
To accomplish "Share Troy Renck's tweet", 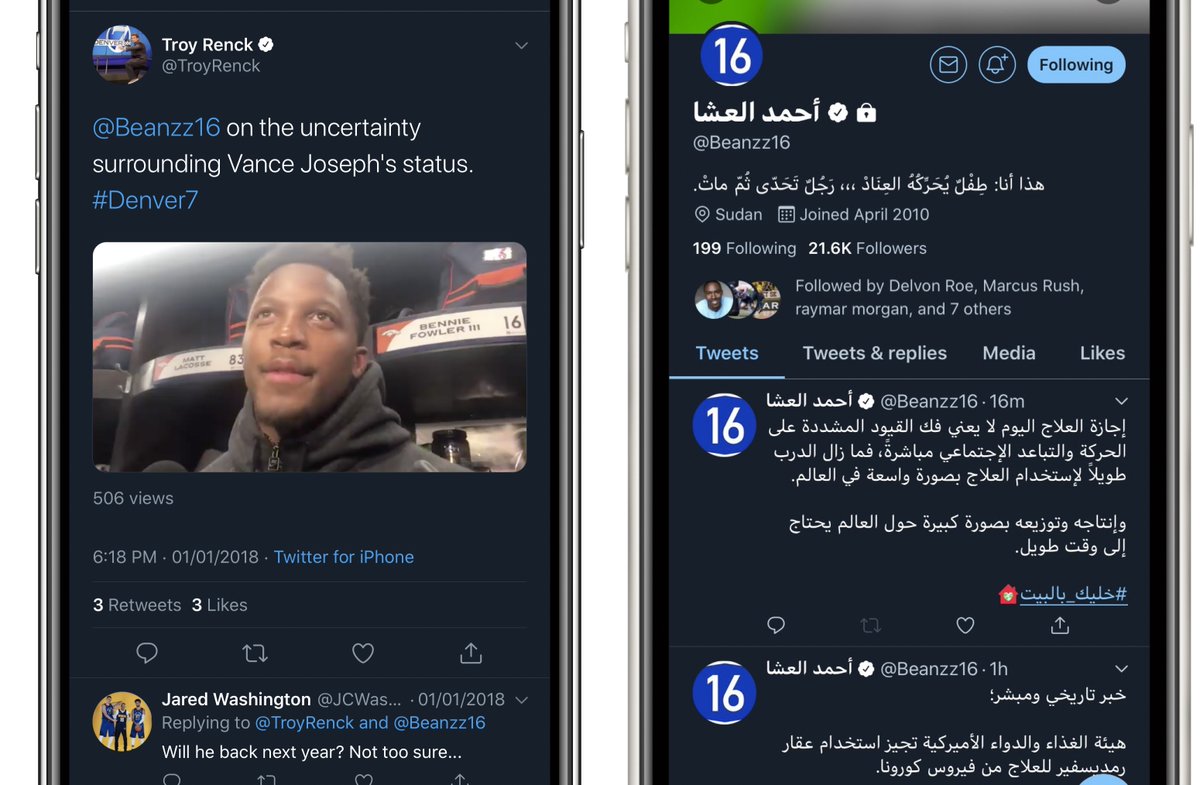I will pos(471,653).
